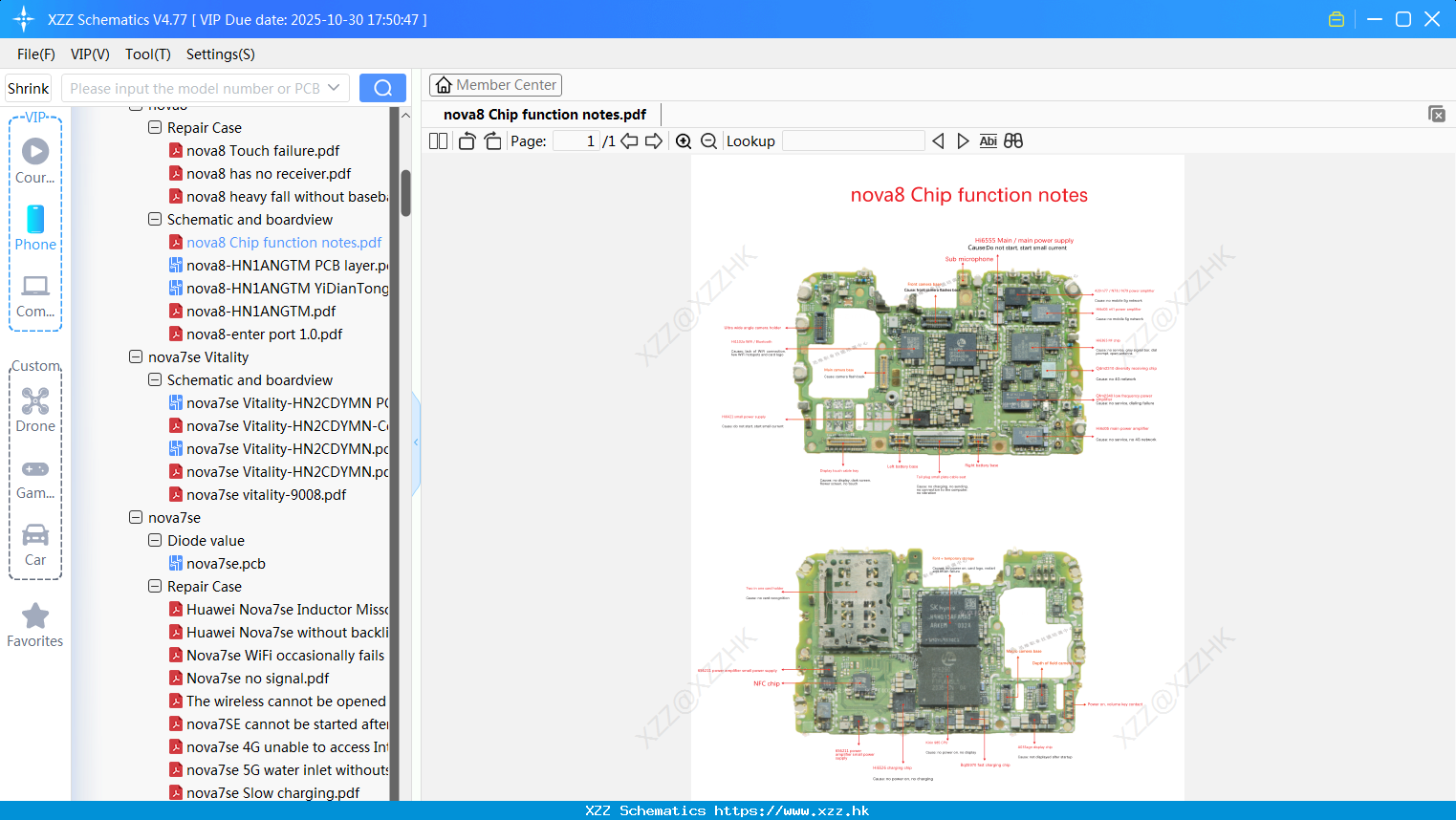Click the Shrink button
The height and width of the screenshot is (820, 1456).
click(29, 88)
